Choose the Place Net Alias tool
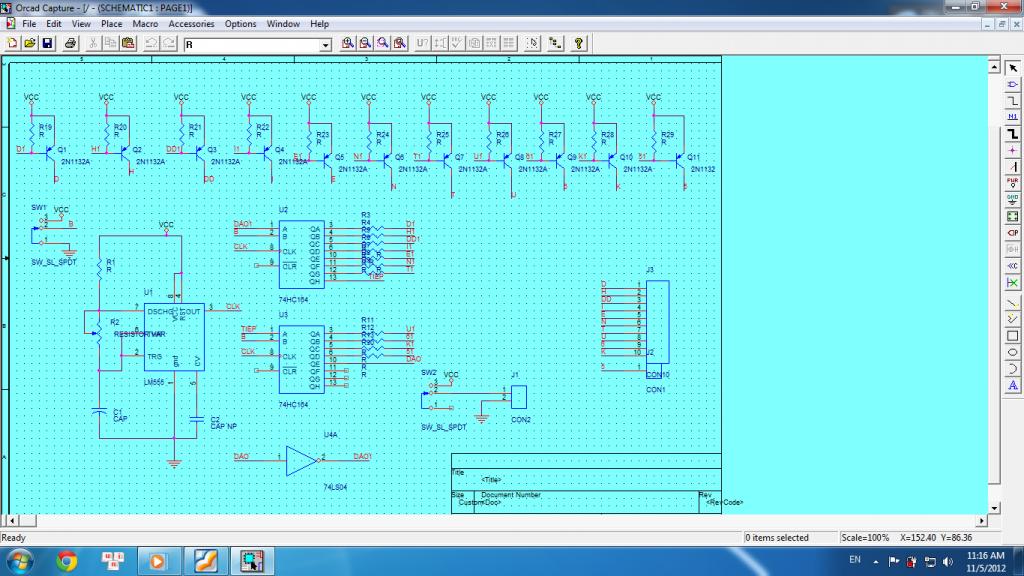Image resolution: width=1024 pixels, height=576 pixels. click(x=1012, y=117)
